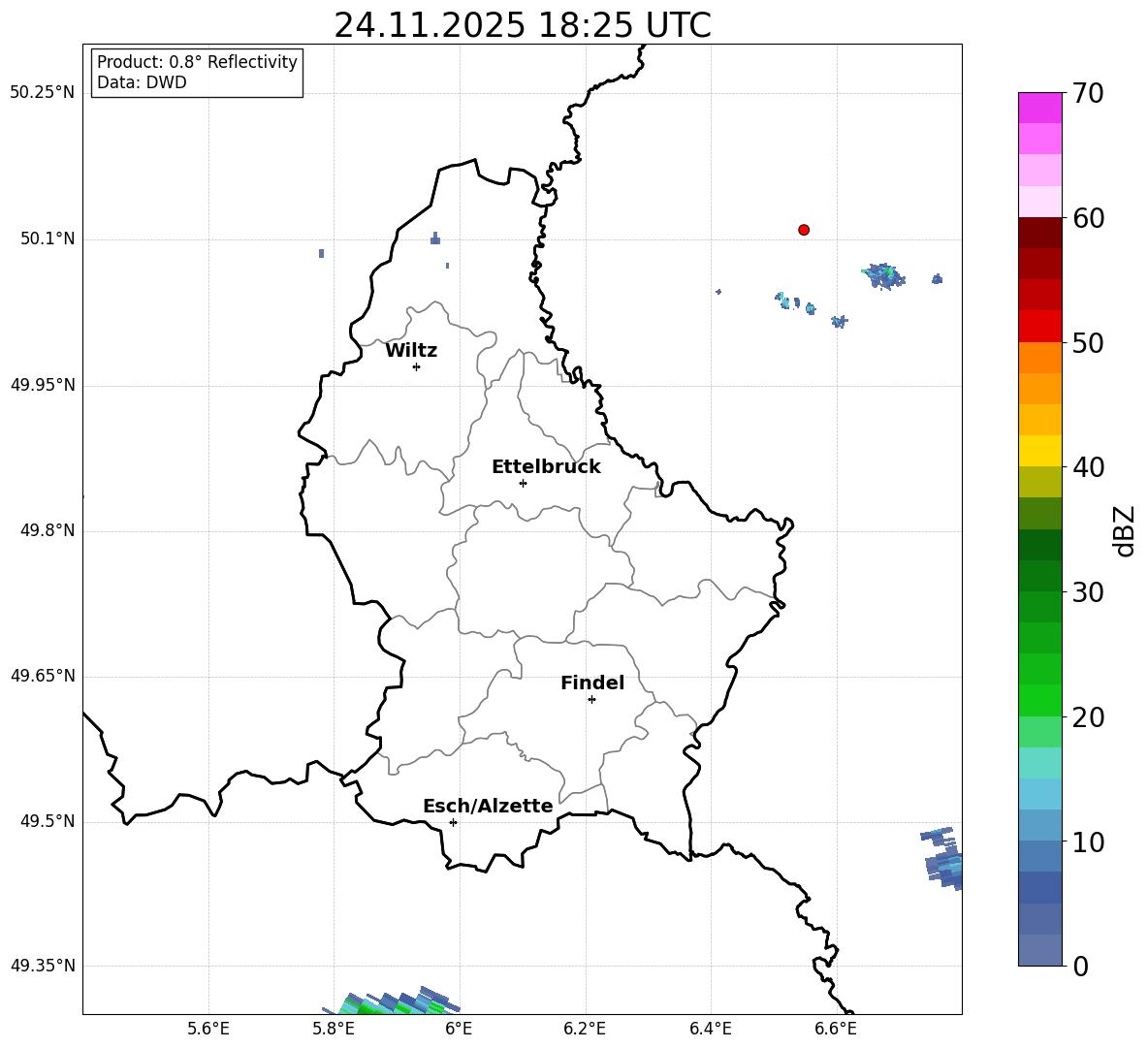
Task: Click the Esch/Alzette station cross marker
Action: (453, 822)
